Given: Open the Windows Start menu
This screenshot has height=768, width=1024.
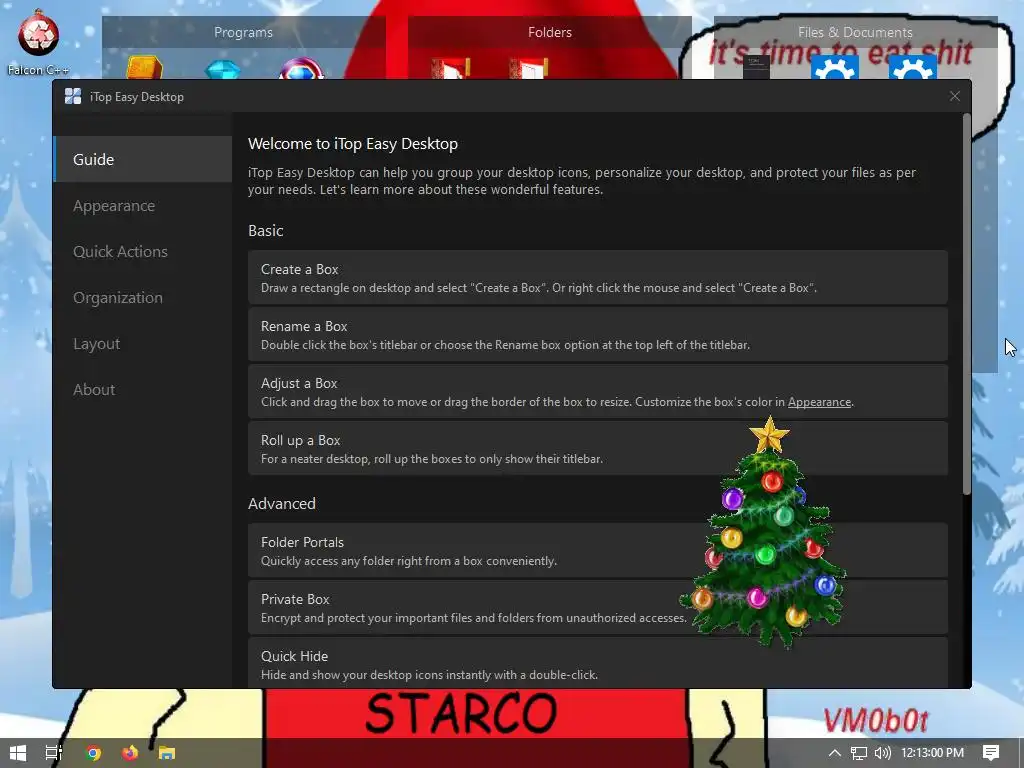Looking at the screenshot, I should [18, 753].
